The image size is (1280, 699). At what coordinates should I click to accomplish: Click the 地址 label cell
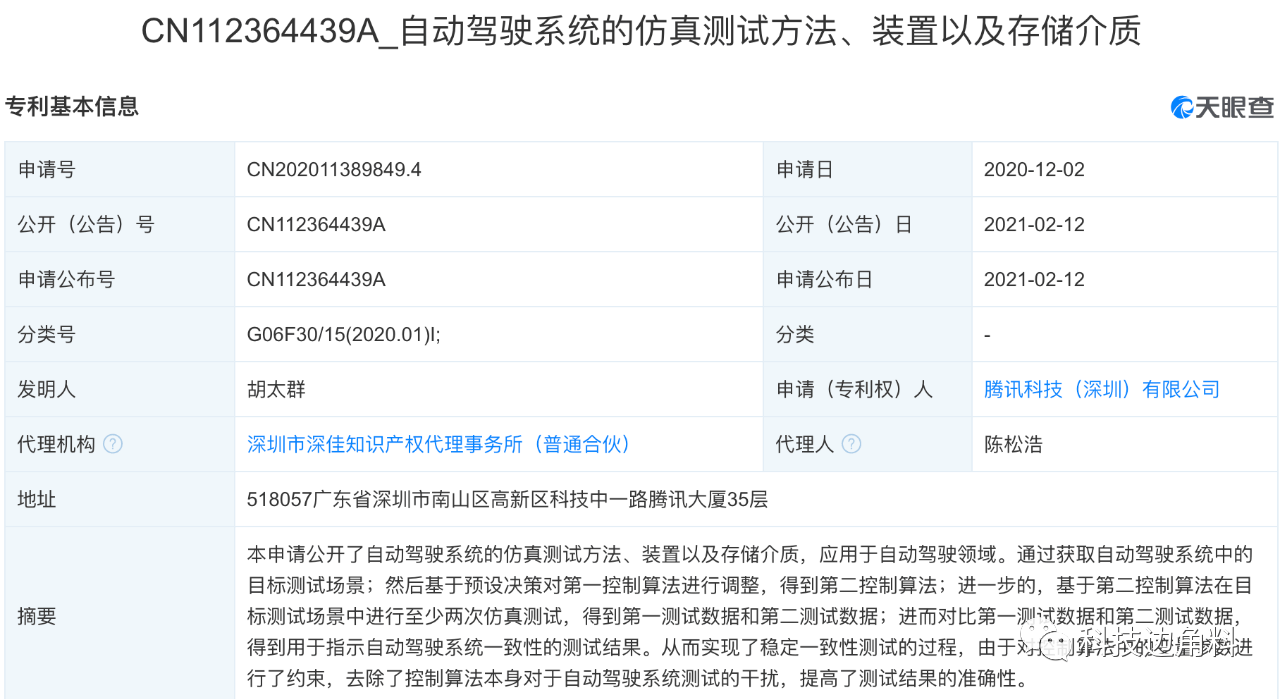point(120,499)
